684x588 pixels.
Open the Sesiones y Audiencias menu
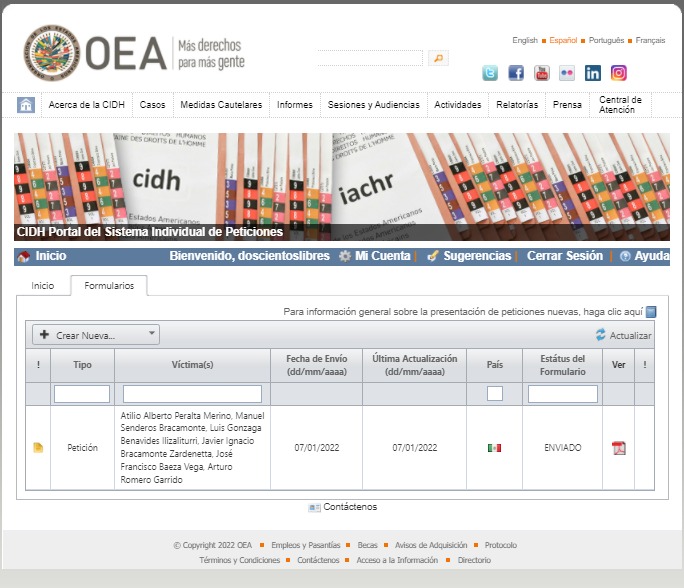point(374,105)
